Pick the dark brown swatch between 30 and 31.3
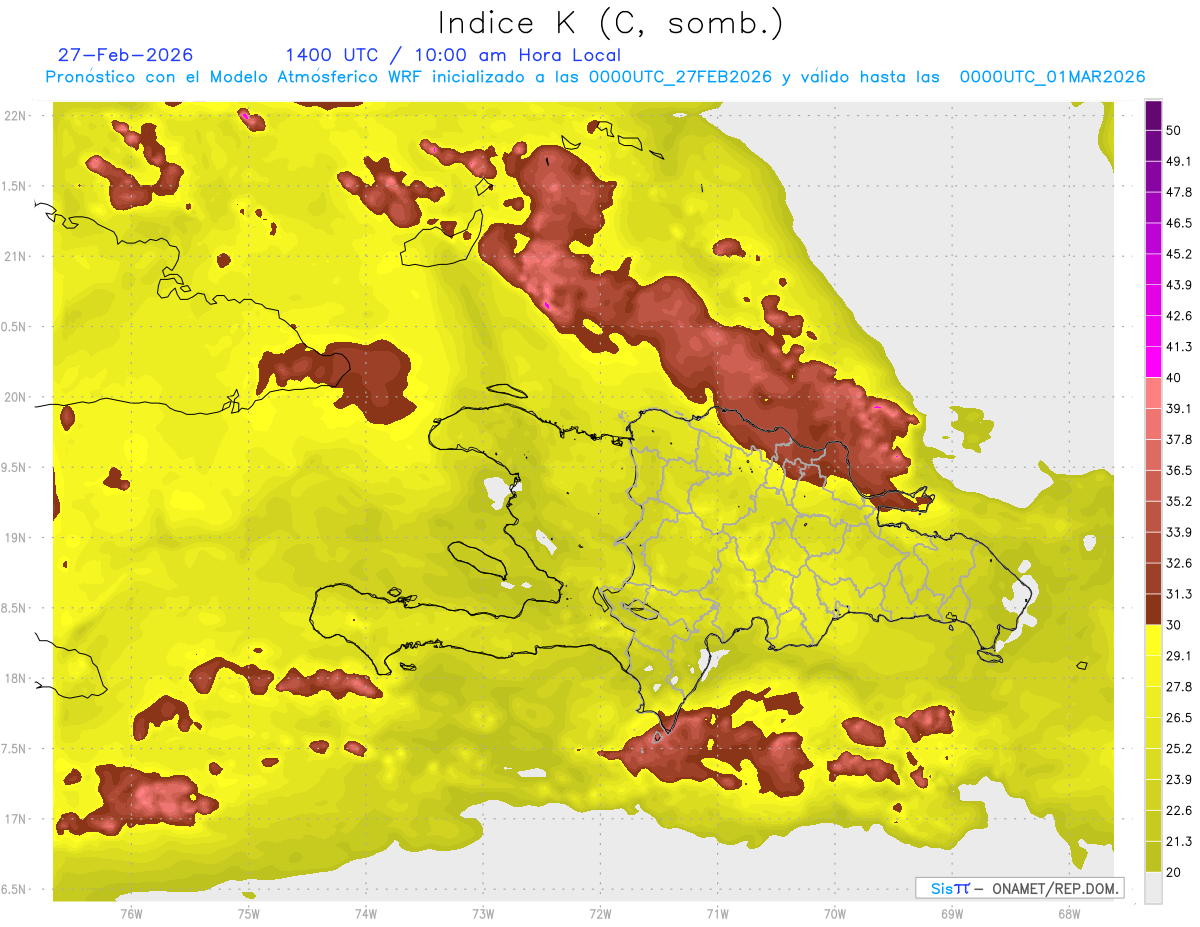 click(x=1153, y=609)
